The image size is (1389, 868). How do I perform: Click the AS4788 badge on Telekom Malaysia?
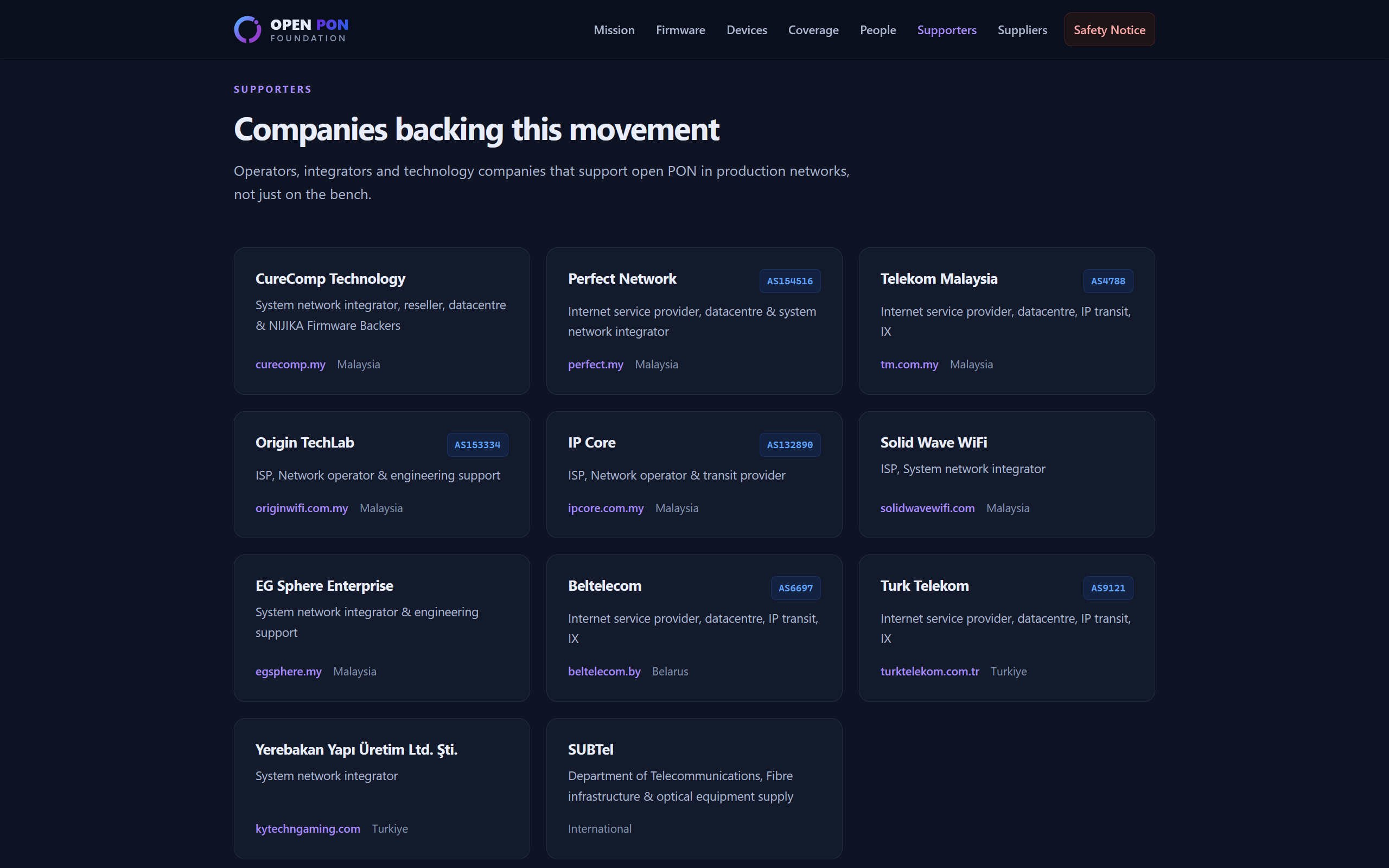coord(1107,280)
